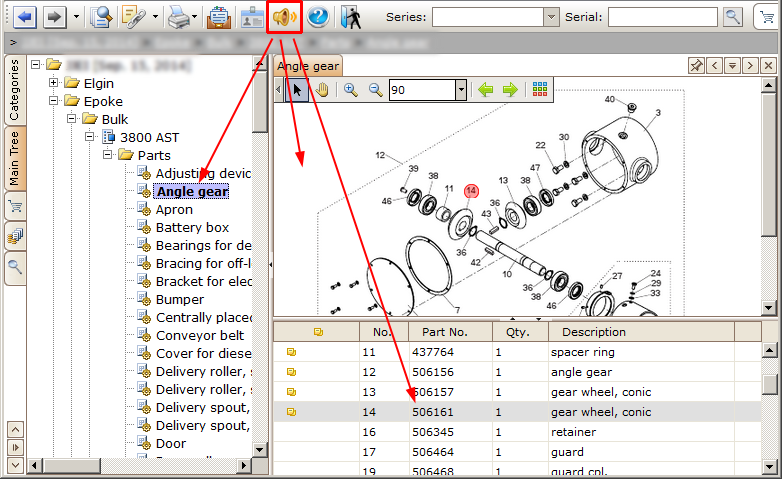Open the shopping cart at top right
This screenshot has height=479, width=782.
coord(767,17)
